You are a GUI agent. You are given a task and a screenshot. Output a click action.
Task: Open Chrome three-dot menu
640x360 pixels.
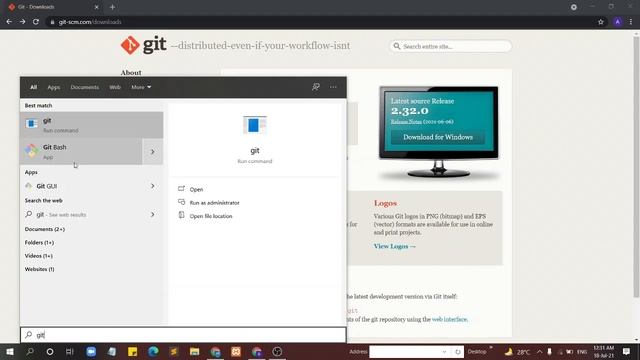tap(631, 22)
